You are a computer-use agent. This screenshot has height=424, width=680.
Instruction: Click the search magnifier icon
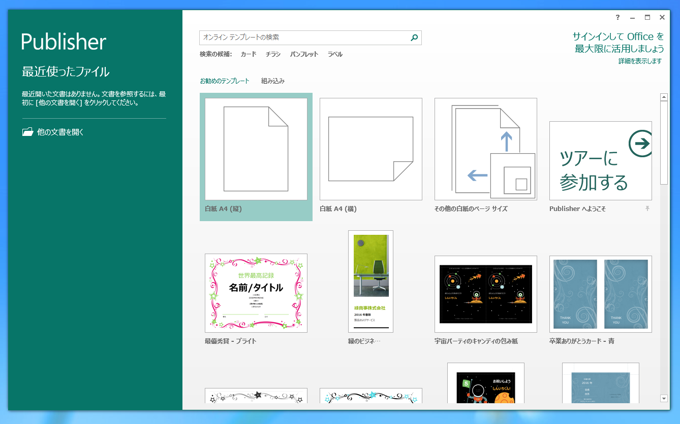pyautogui.click(x=414, y=38)
